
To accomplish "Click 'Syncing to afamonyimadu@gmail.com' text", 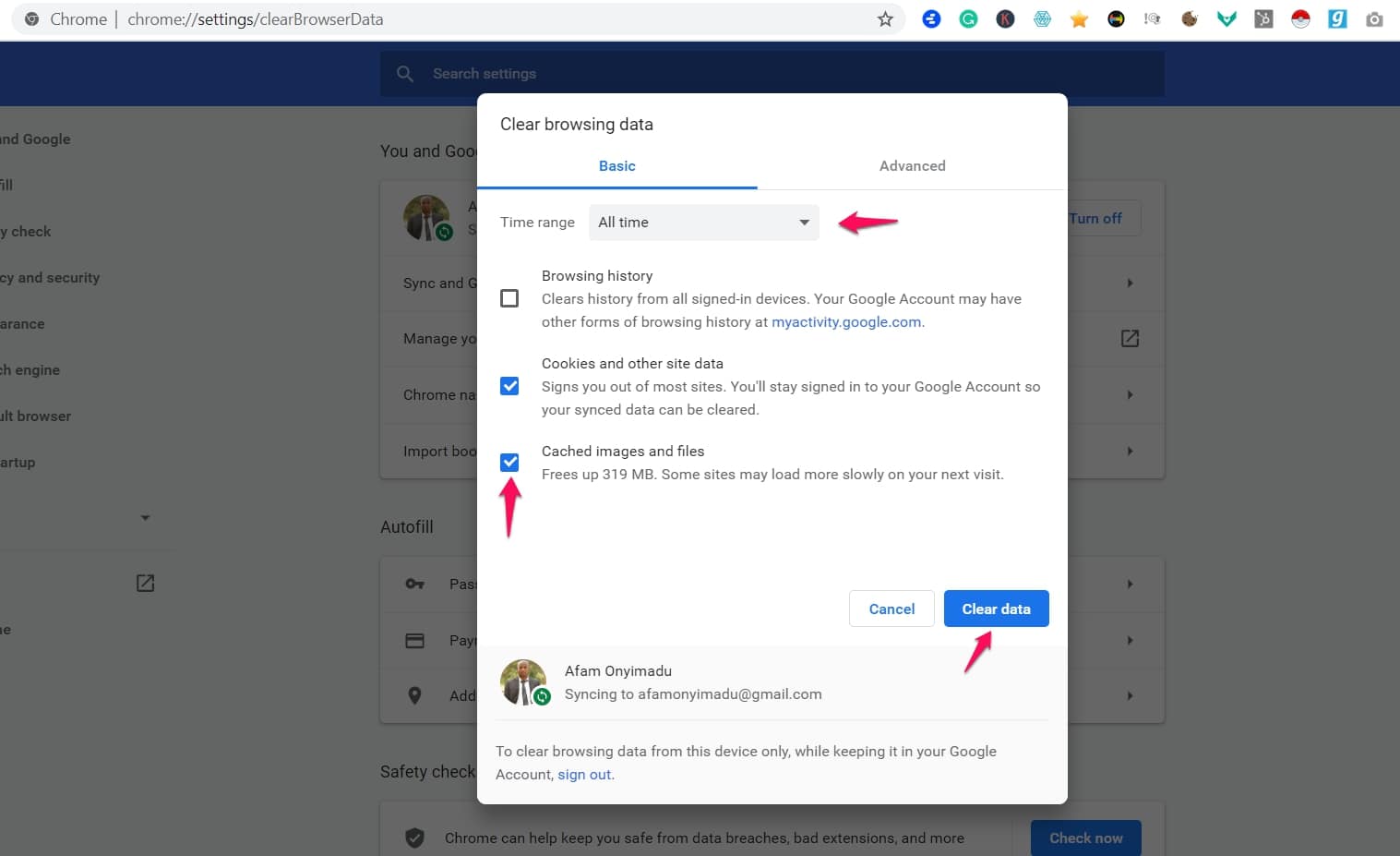I will 693,694.
